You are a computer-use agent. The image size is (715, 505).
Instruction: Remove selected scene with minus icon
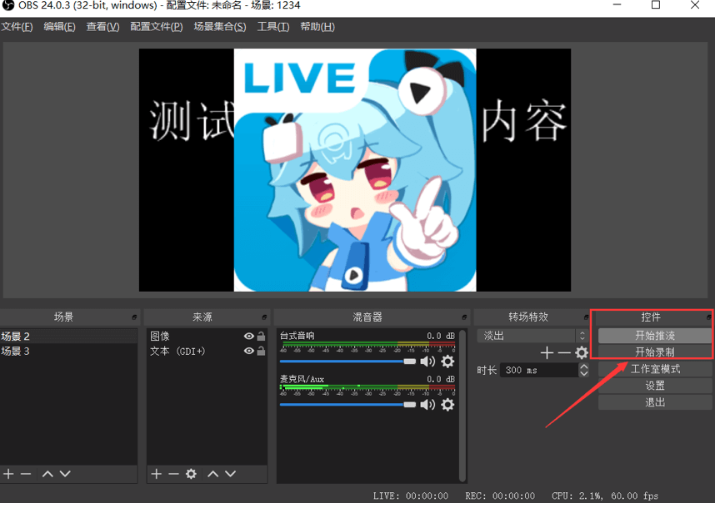pos(26,474)
